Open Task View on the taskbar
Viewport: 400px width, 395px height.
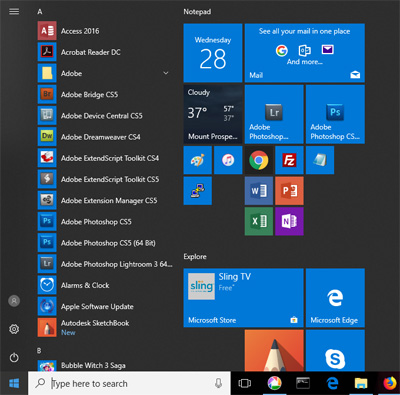(x=245, y=383)
